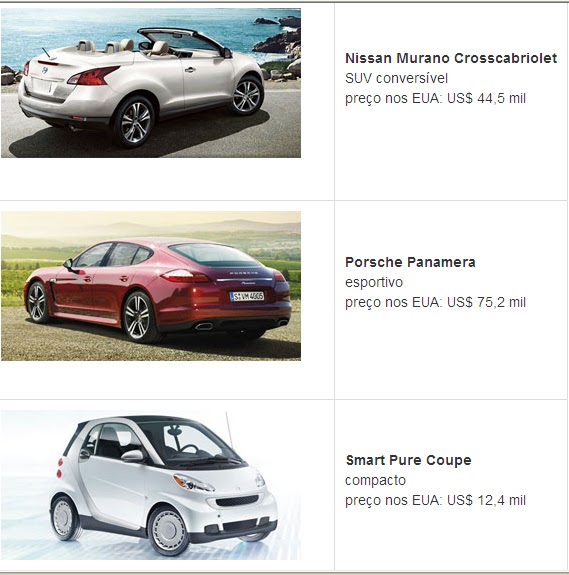The image size is (569, 575).
Task: Click the Nissan's red tail light
Action: pos(93,76)
